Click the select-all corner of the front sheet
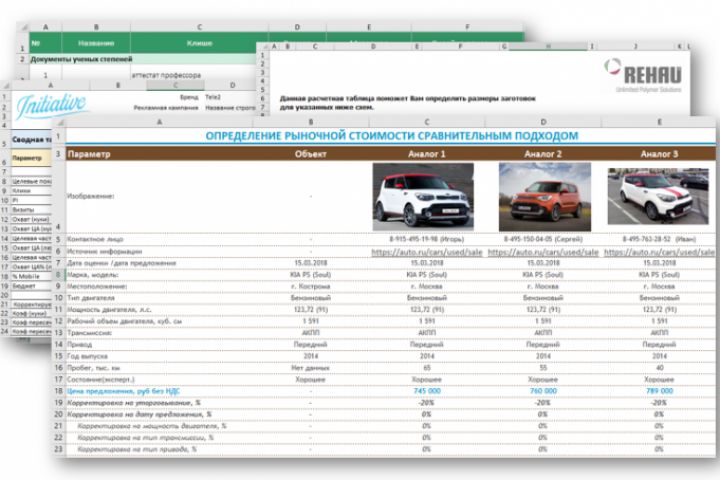 [x=60, y=123]
